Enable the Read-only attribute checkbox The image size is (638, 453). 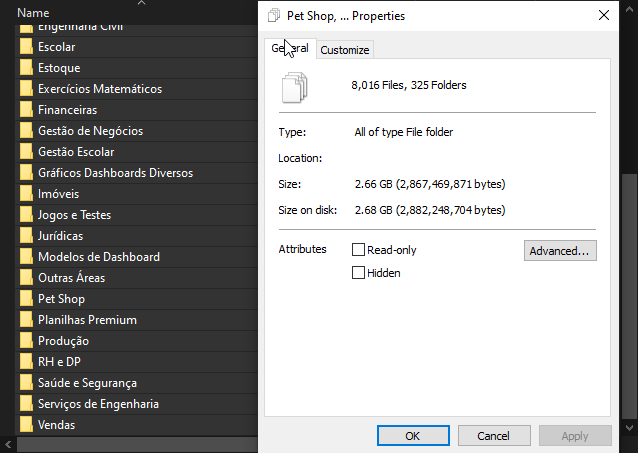tap(358, 249)
